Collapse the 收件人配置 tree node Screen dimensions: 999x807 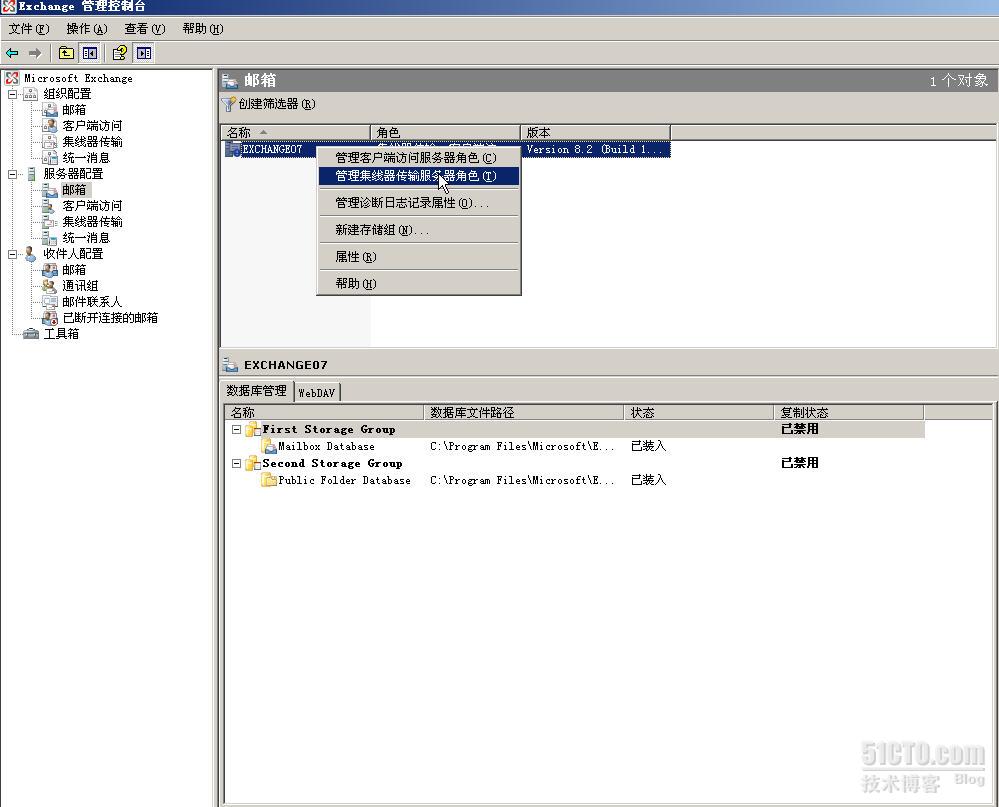click(x=12, y=254)
